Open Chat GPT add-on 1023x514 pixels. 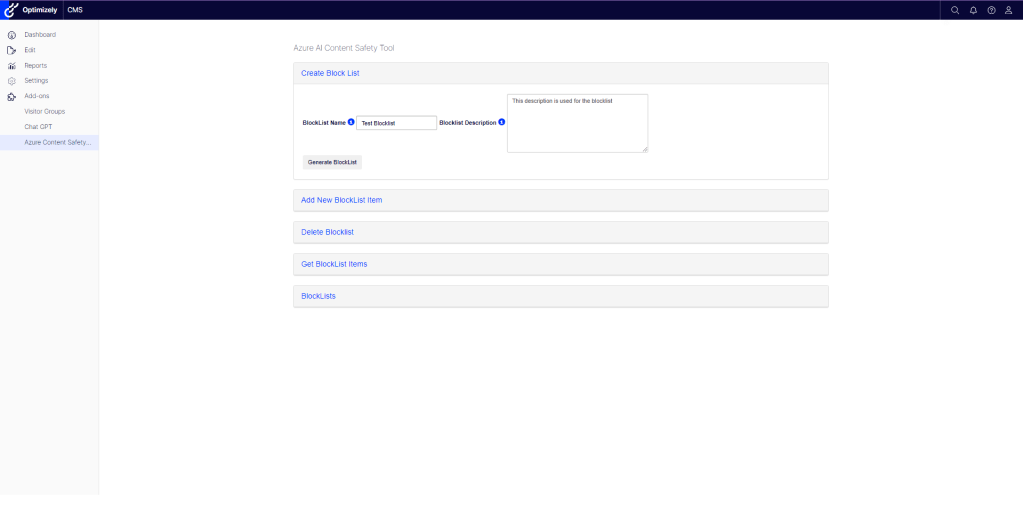[x=38, y=127]
